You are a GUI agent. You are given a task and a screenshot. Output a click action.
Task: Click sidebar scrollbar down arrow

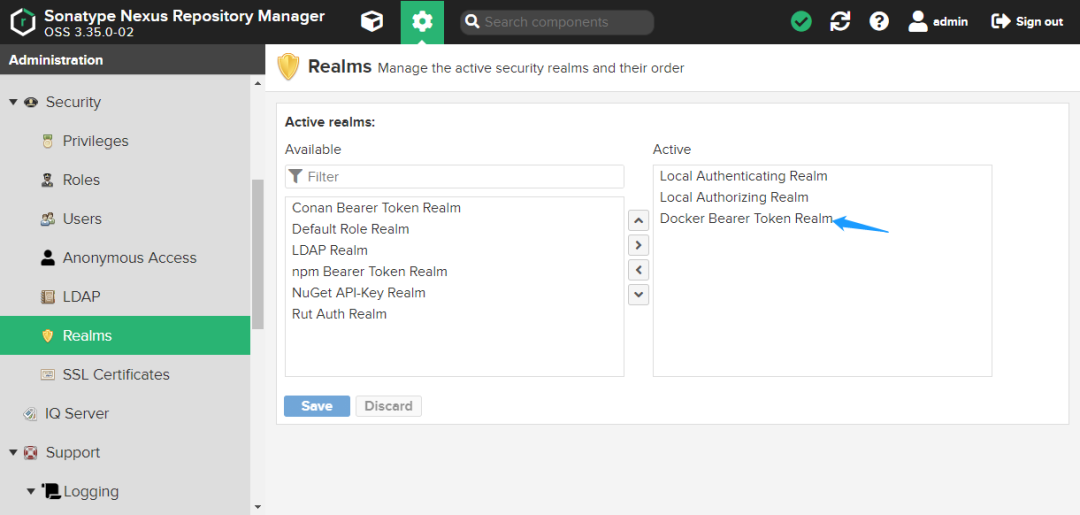pyautogui.click(x=258, y=507)
